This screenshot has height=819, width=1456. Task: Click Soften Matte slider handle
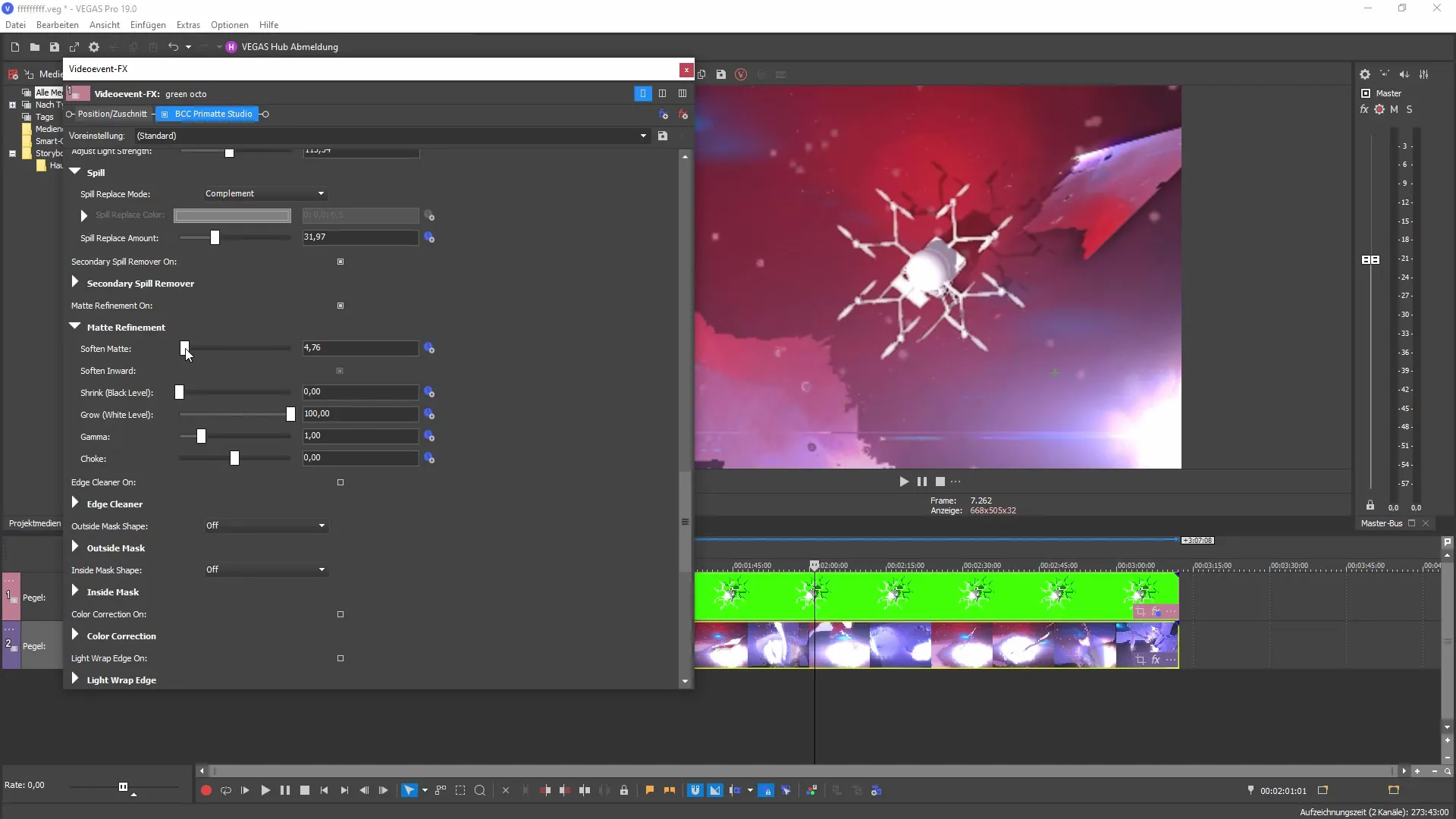184,348
